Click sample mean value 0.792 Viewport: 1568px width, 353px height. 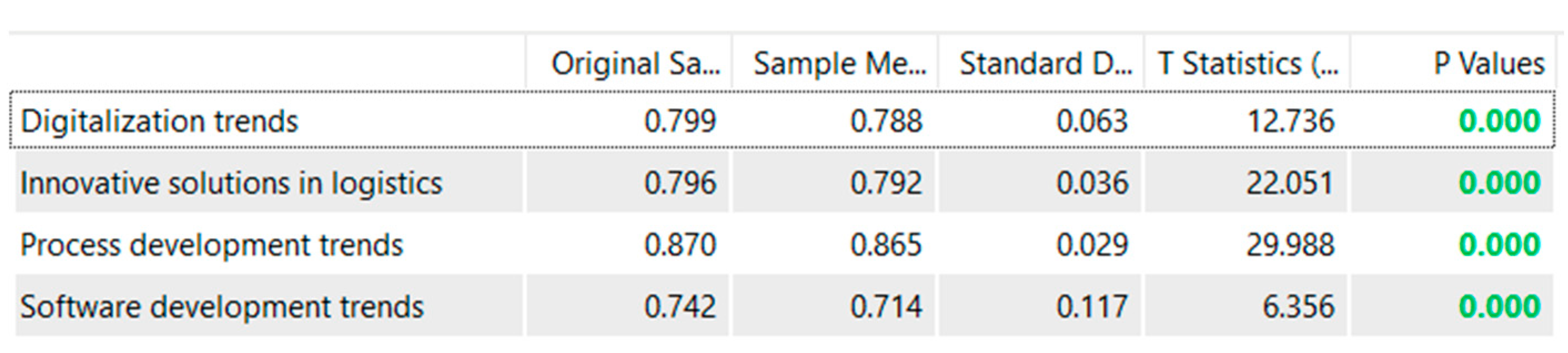click(886, 183)
